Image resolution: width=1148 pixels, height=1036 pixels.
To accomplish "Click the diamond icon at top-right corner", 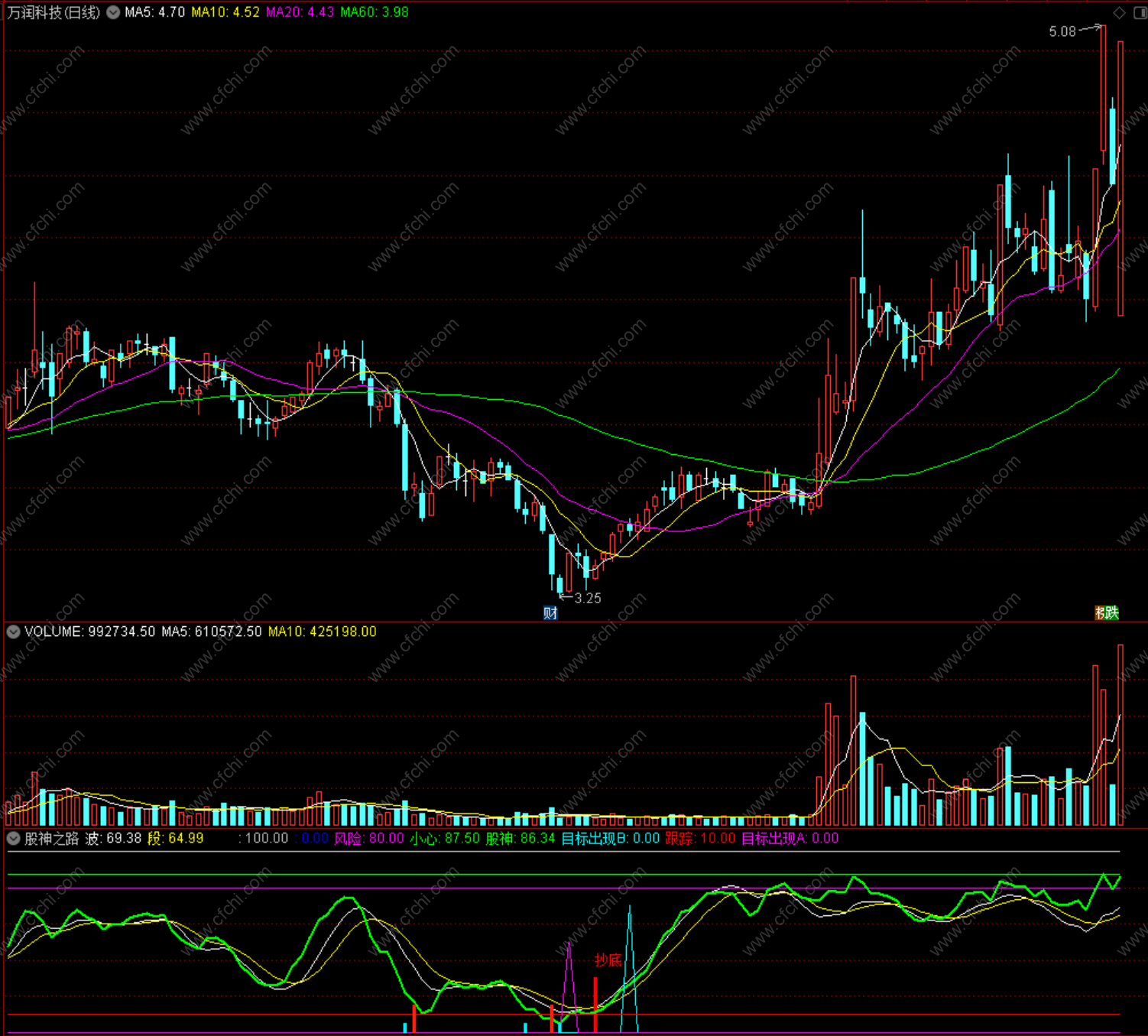I will click(1119, 12).
